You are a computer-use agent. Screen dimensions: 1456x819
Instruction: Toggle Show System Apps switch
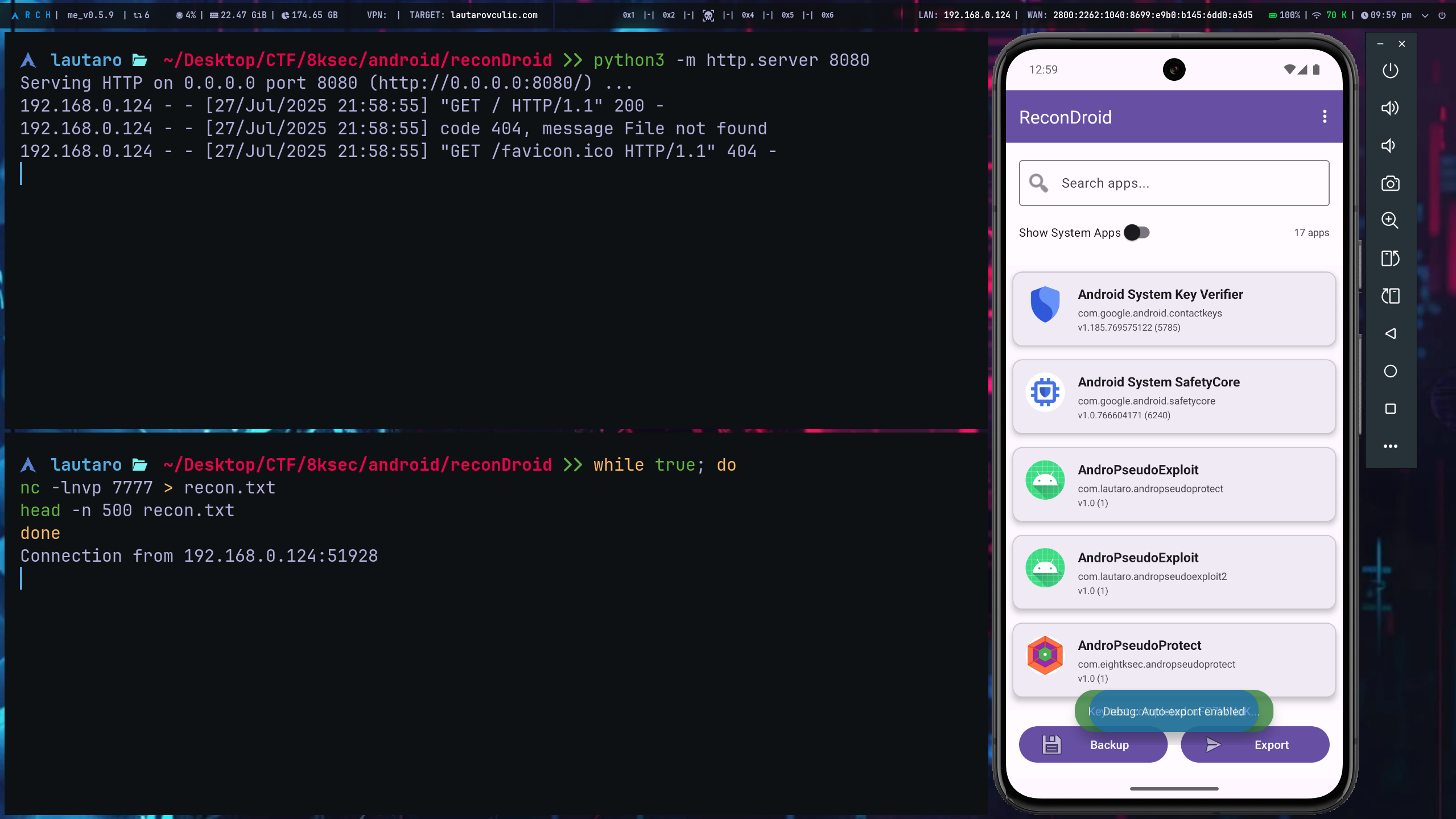click(x=1137, y=232)
